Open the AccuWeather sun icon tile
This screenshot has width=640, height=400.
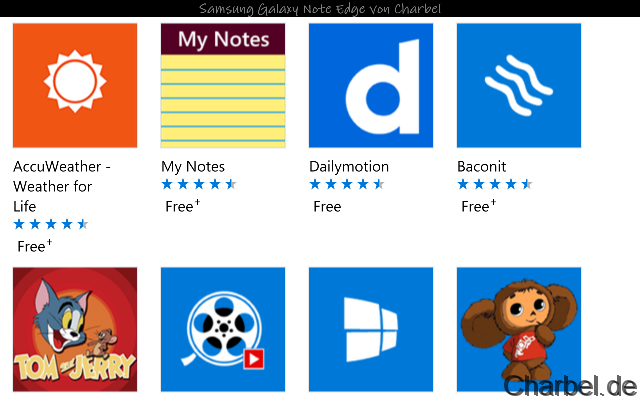point(75,85)
